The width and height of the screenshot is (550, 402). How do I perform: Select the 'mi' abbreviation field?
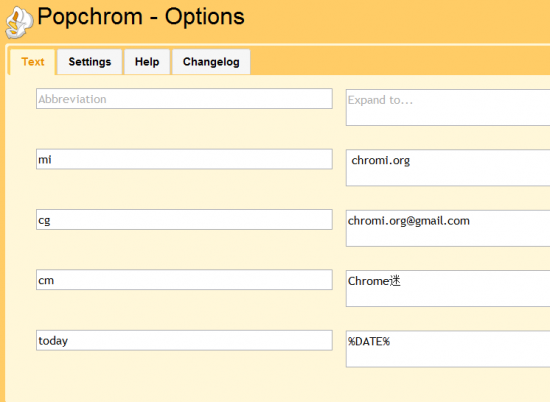pos(184,159)
